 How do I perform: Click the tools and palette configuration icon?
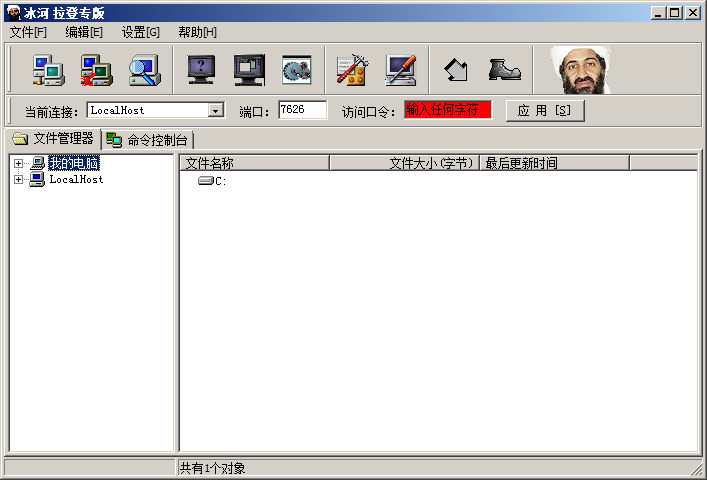click(x=350, y=70)
